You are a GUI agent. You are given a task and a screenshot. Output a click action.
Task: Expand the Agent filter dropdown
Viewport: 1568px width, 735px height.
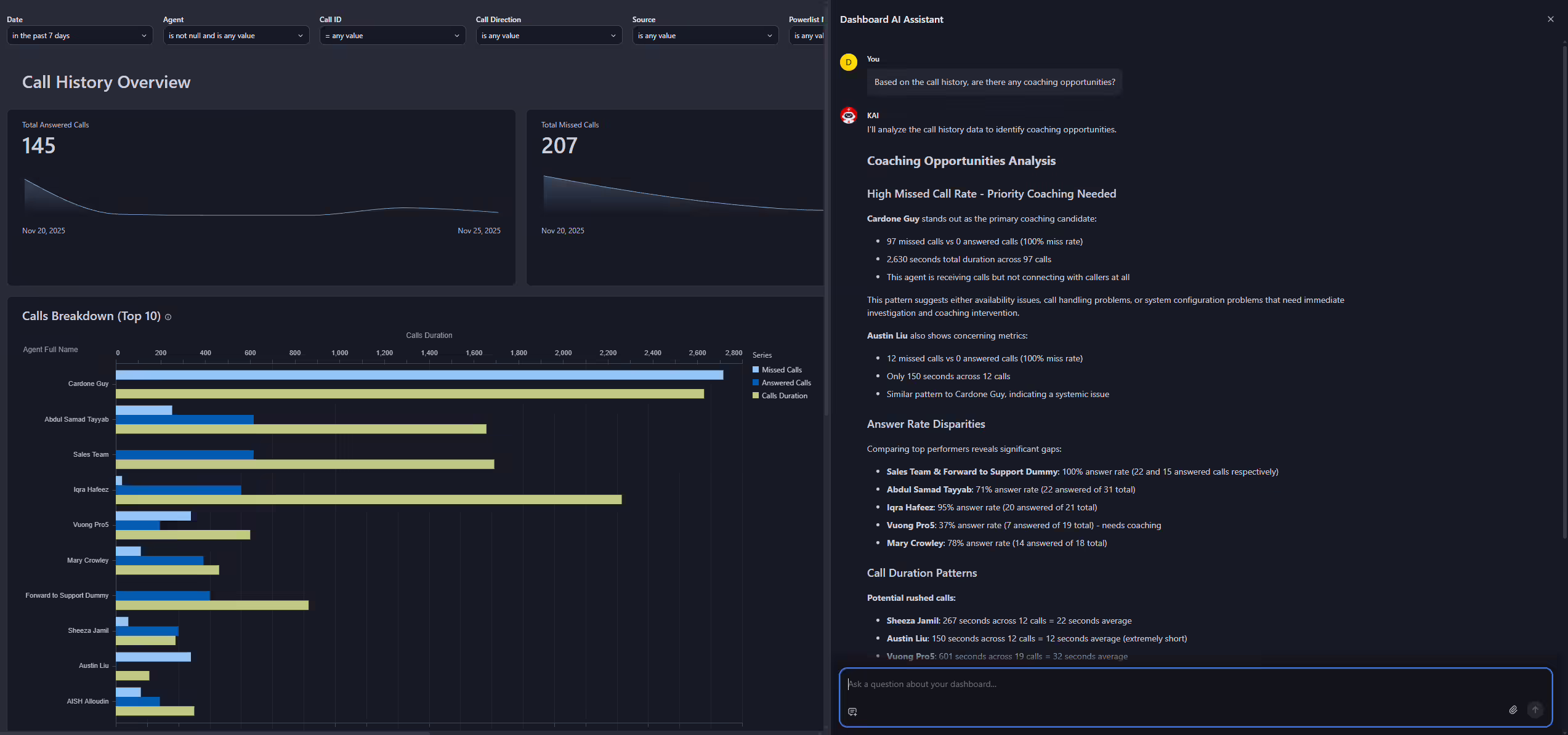point(236,35)
